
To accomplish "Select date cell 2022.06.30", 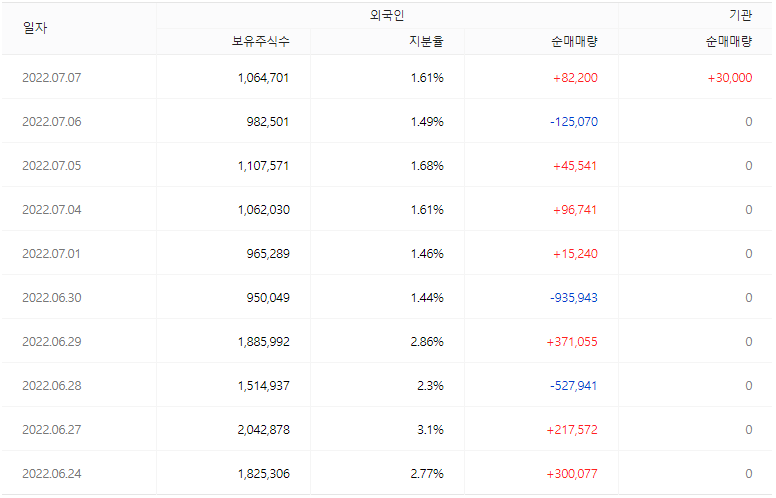I will point(52,298).
